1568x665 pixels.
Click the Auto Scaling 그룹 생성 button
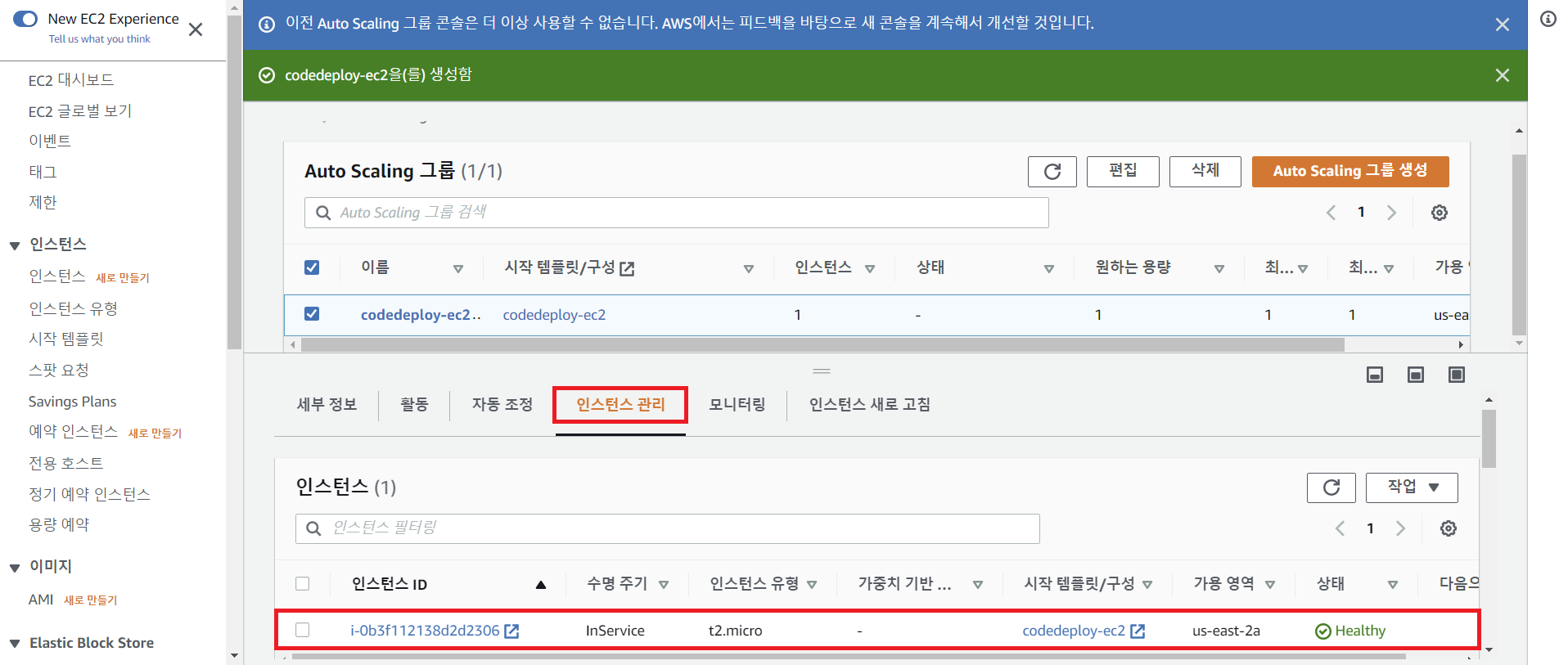click(1350, 171)
